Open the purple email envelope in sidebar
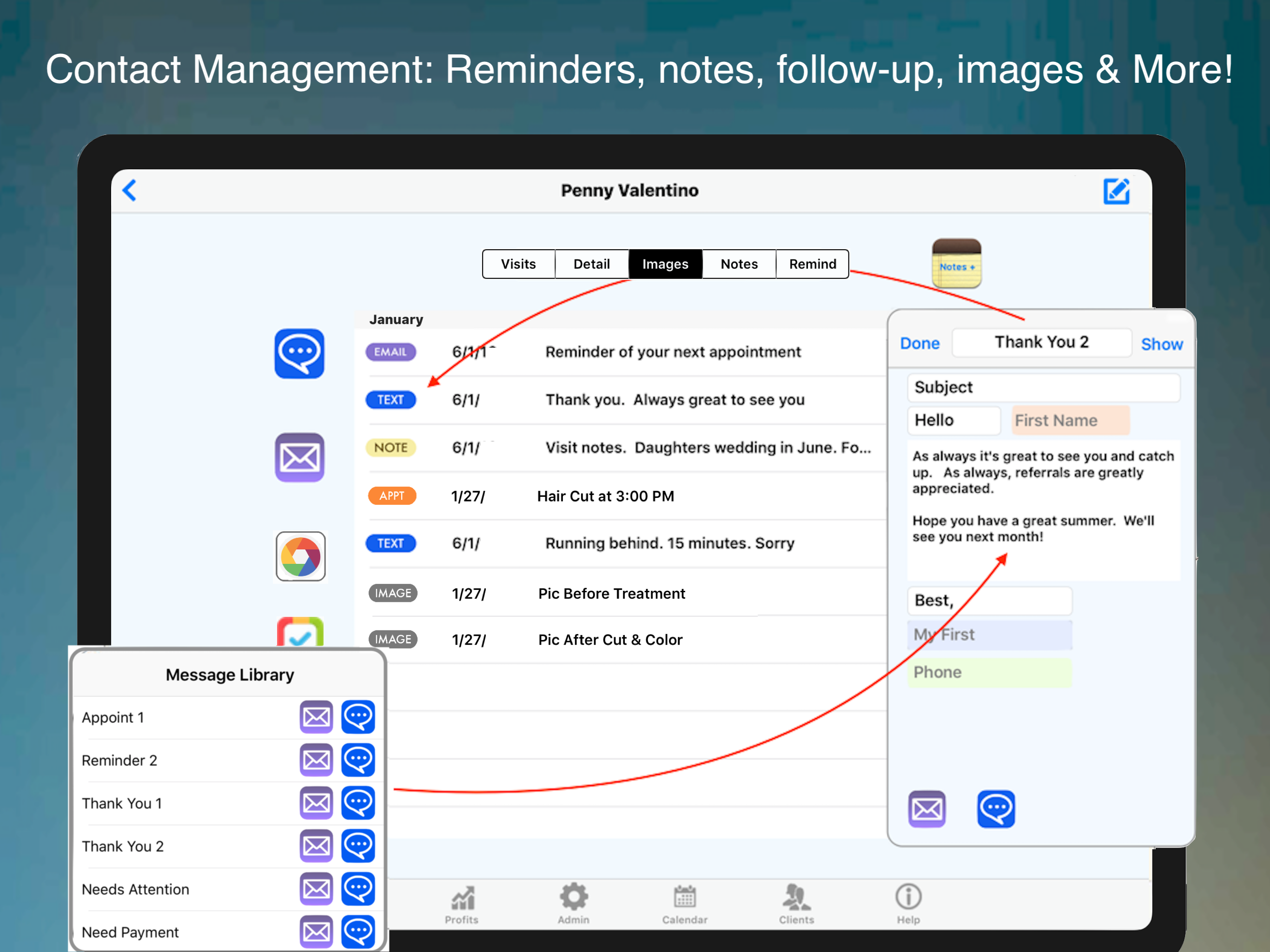Screen dimensions: 1270x952 point(299,457)
